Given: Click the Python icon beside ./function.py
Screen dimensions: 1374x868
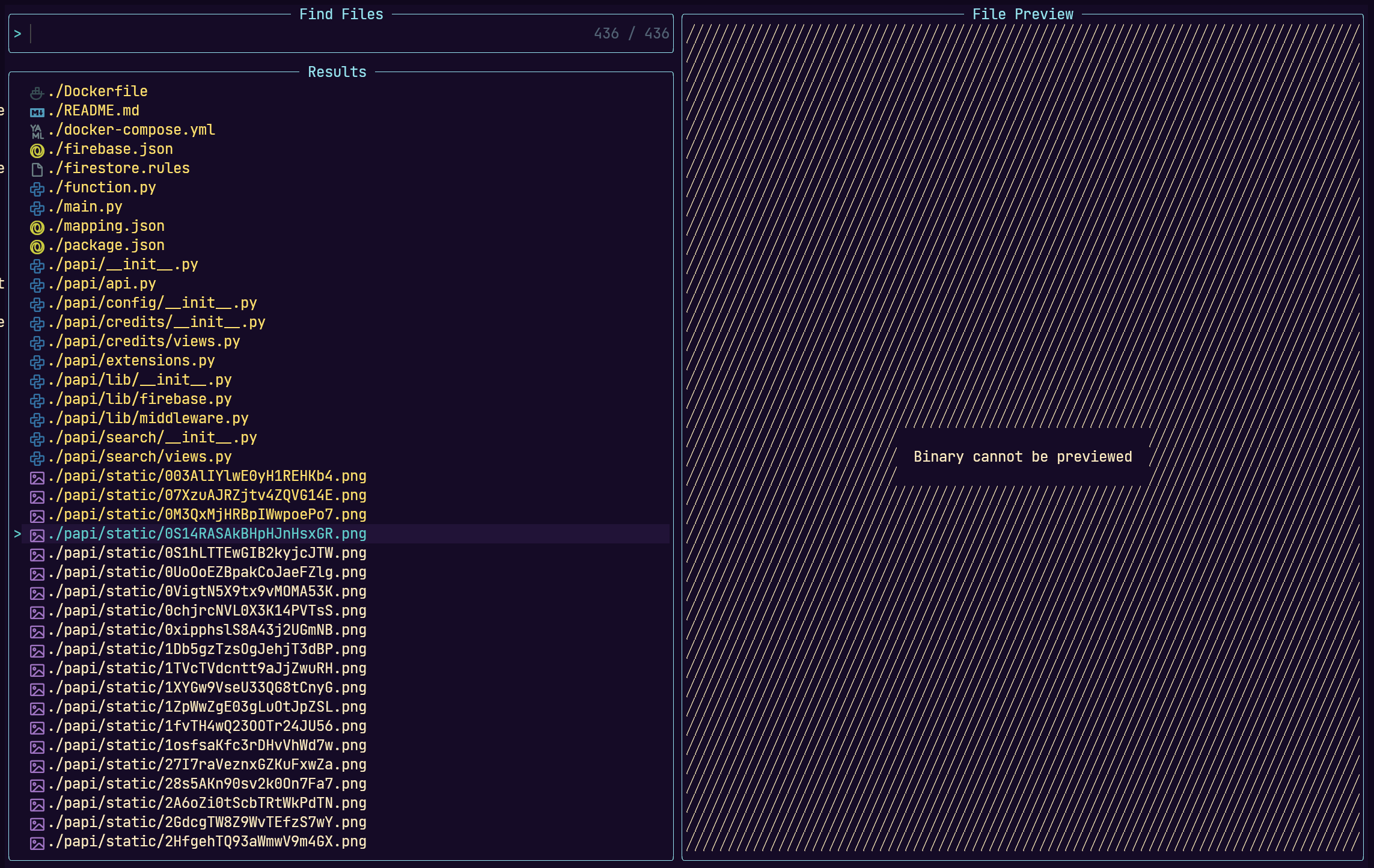Looking at the screenshot, I should tap(37, 189).
